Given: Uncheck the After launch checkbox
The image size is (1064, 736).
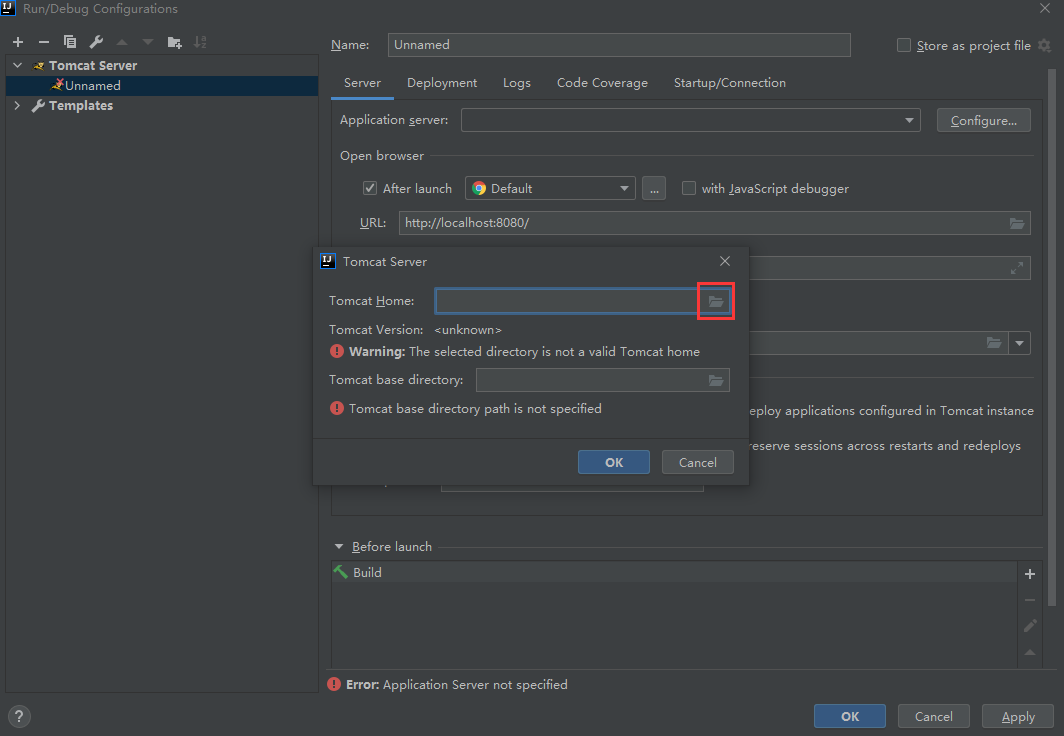Looking at the screenshot, I should 370,188.
